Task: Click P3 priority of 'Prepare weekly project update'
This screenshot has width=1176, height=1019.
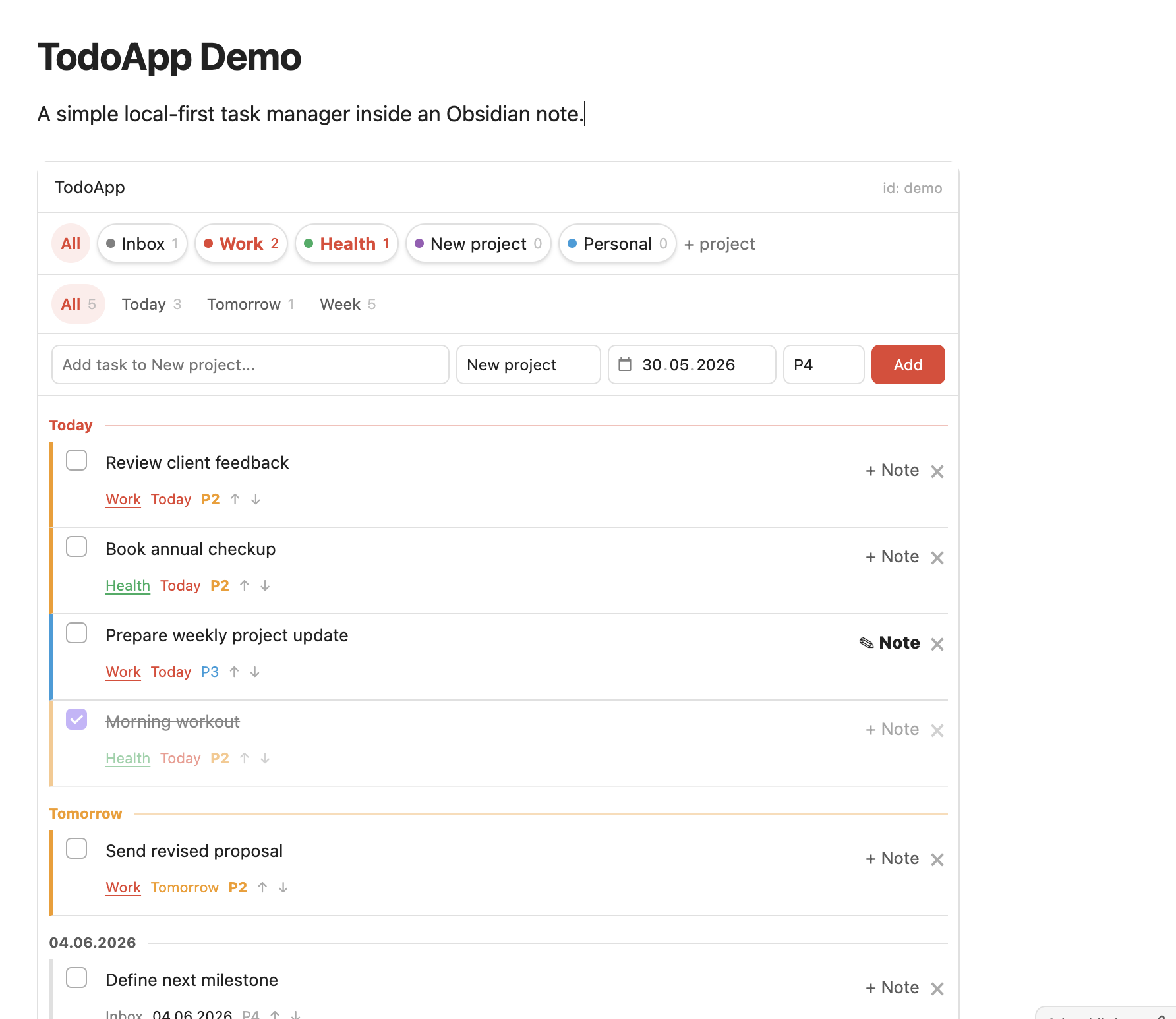Action: [x=210, y=672]
